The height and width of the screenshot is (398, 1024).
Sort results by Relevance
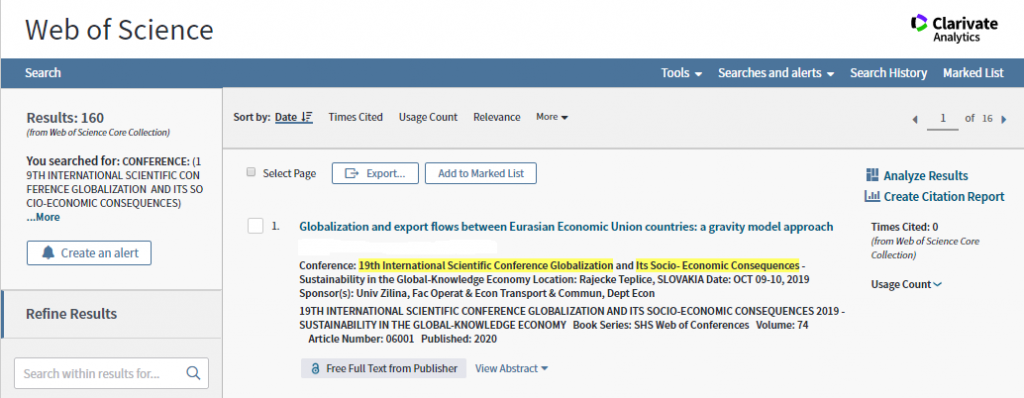pos(497,117)
